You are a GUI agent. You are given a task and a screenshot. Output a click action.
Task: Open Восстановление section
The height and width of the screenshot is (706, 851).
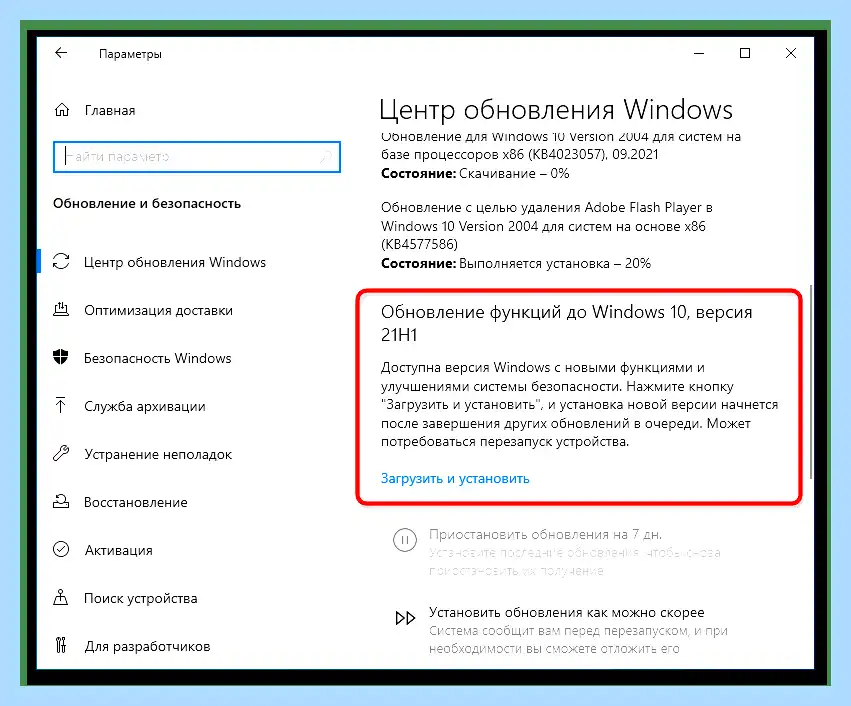pos(136,503)
